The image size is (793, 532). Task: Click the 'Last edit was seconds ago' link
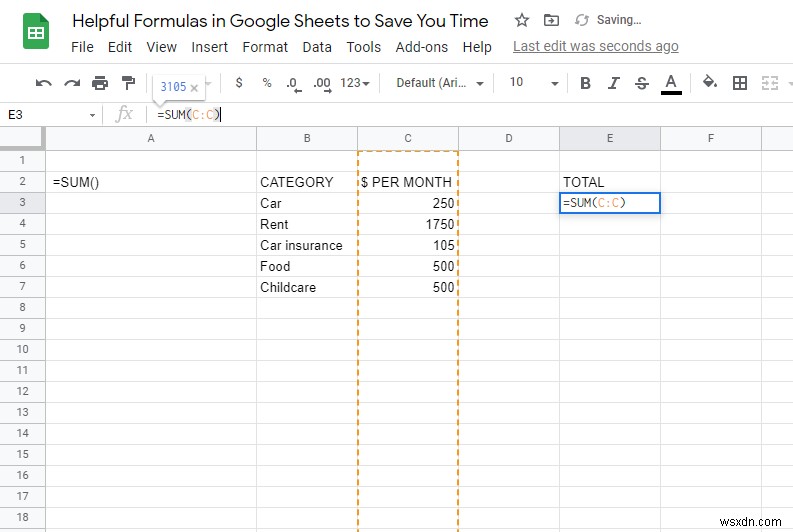[595, 46]
